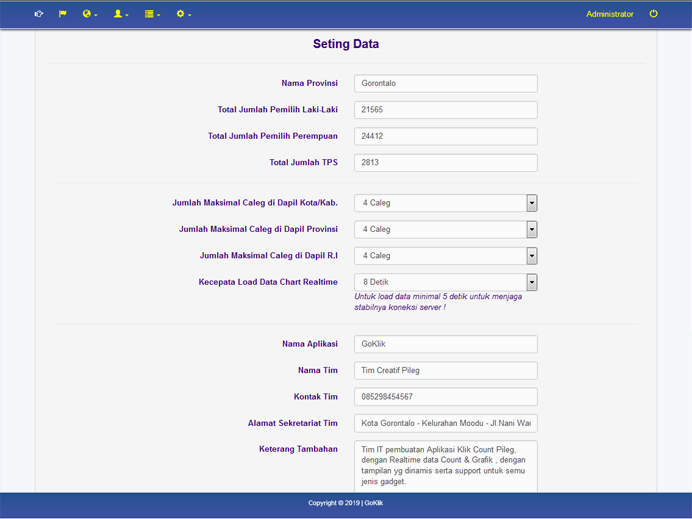
Task: Click the Nama Aplikasi input field
Action: (445, 344)
